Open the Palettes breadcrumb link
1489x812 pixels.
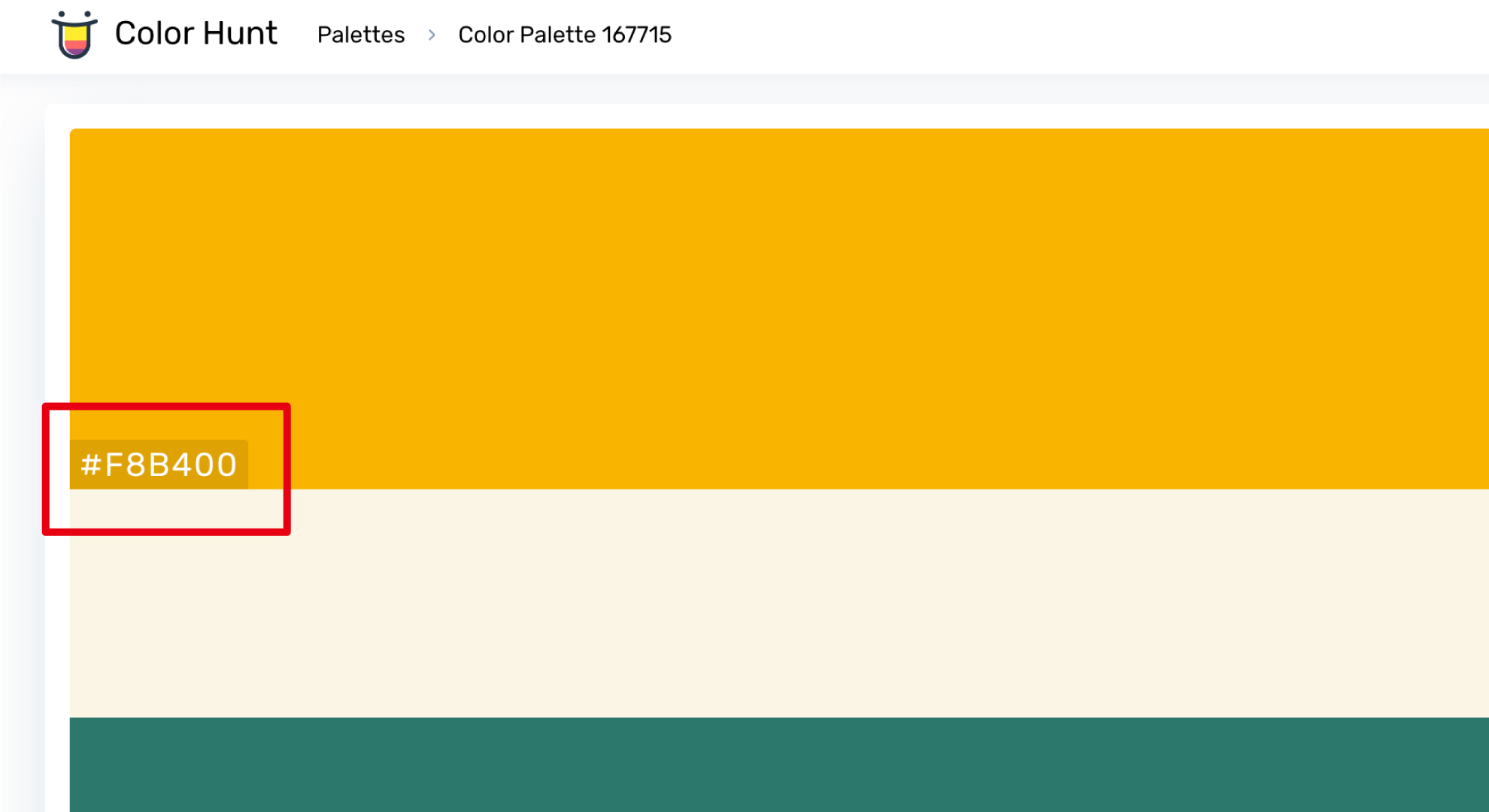(361, 35)
